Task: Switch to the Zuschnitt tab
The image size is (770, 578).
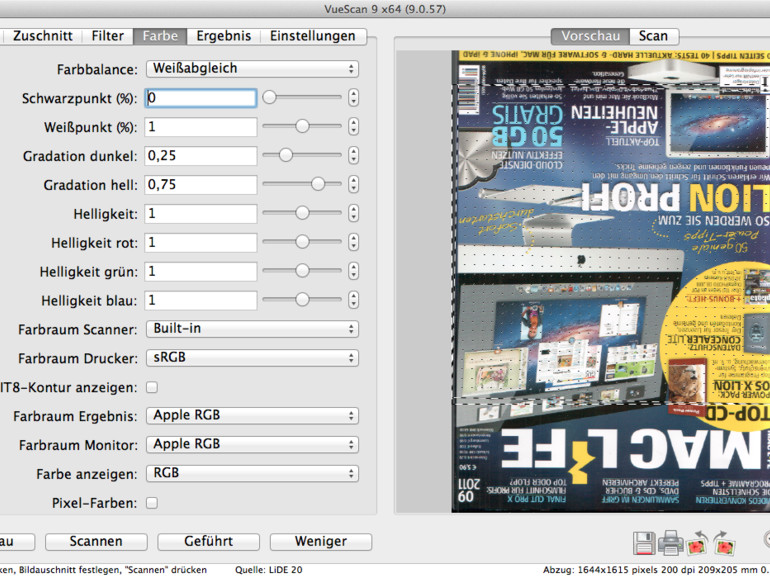Action: tap(42, 36)
